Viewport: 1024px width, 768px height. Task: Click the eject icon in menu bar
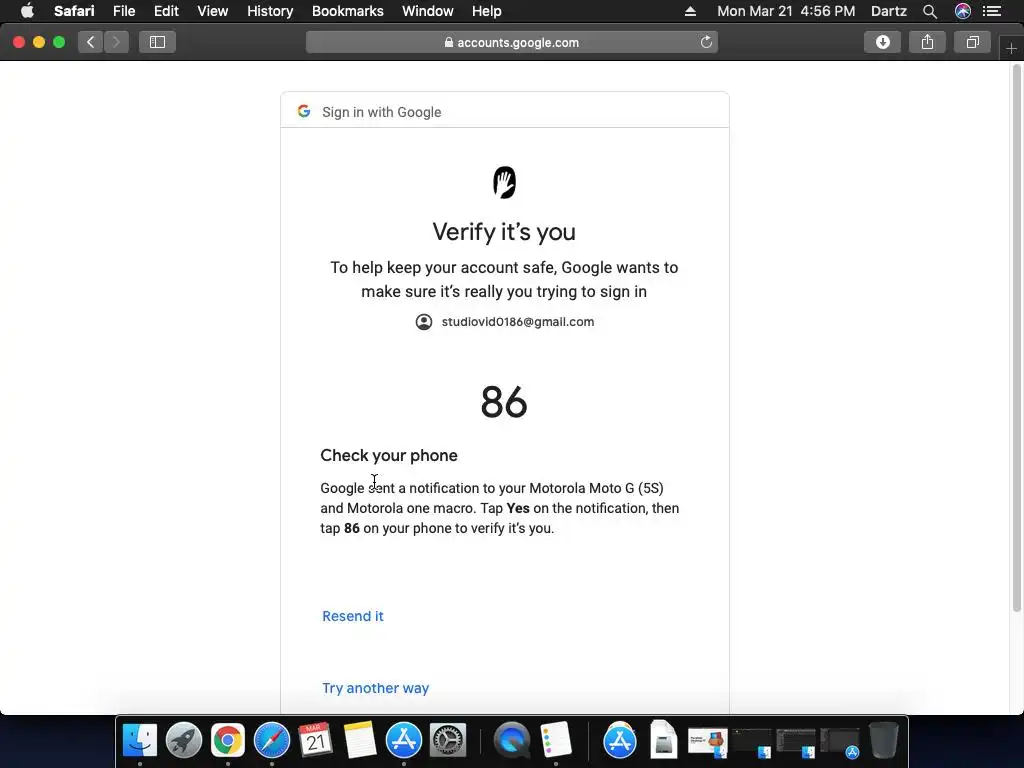tap(690, 11)
